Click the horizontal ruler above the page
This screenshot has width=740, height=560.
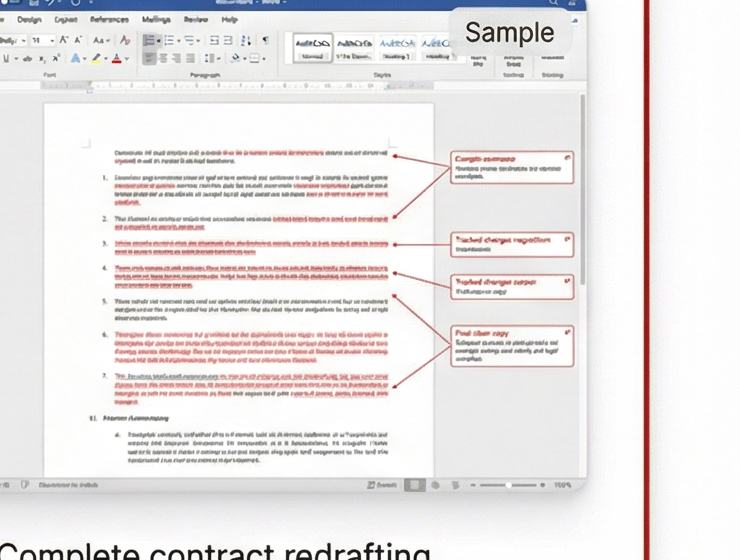tap(237, 86)
